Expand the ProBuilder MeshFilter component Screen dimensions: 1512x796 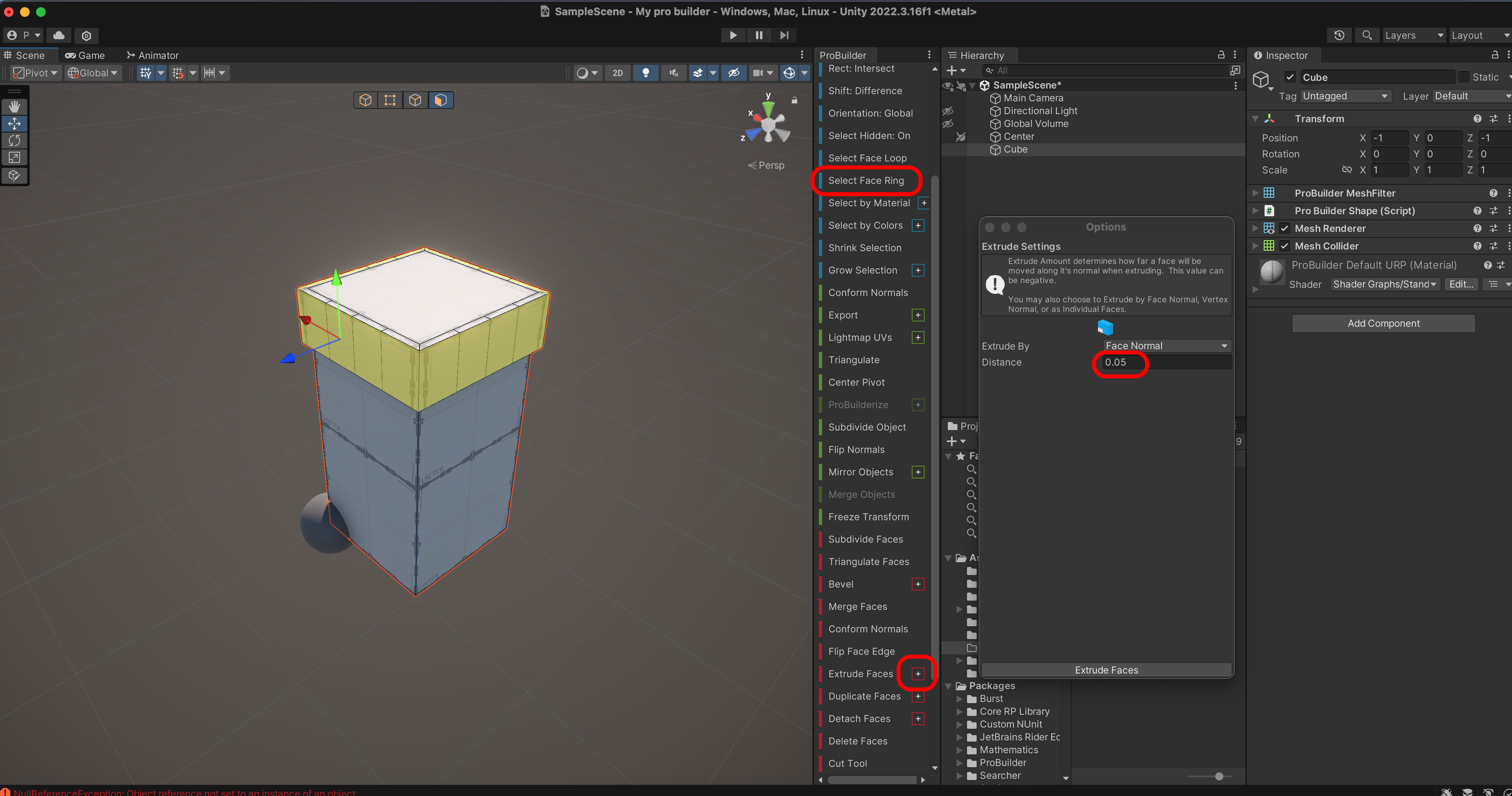[x=1255, y=193]
